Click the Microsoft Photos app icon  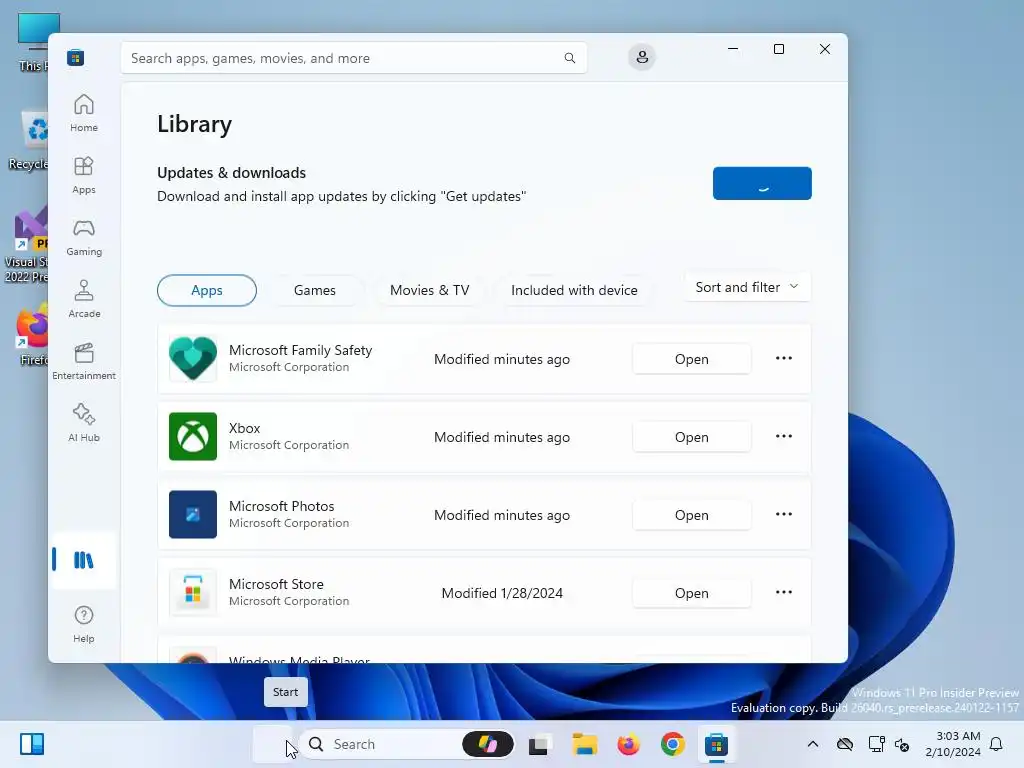click(193, 514)
